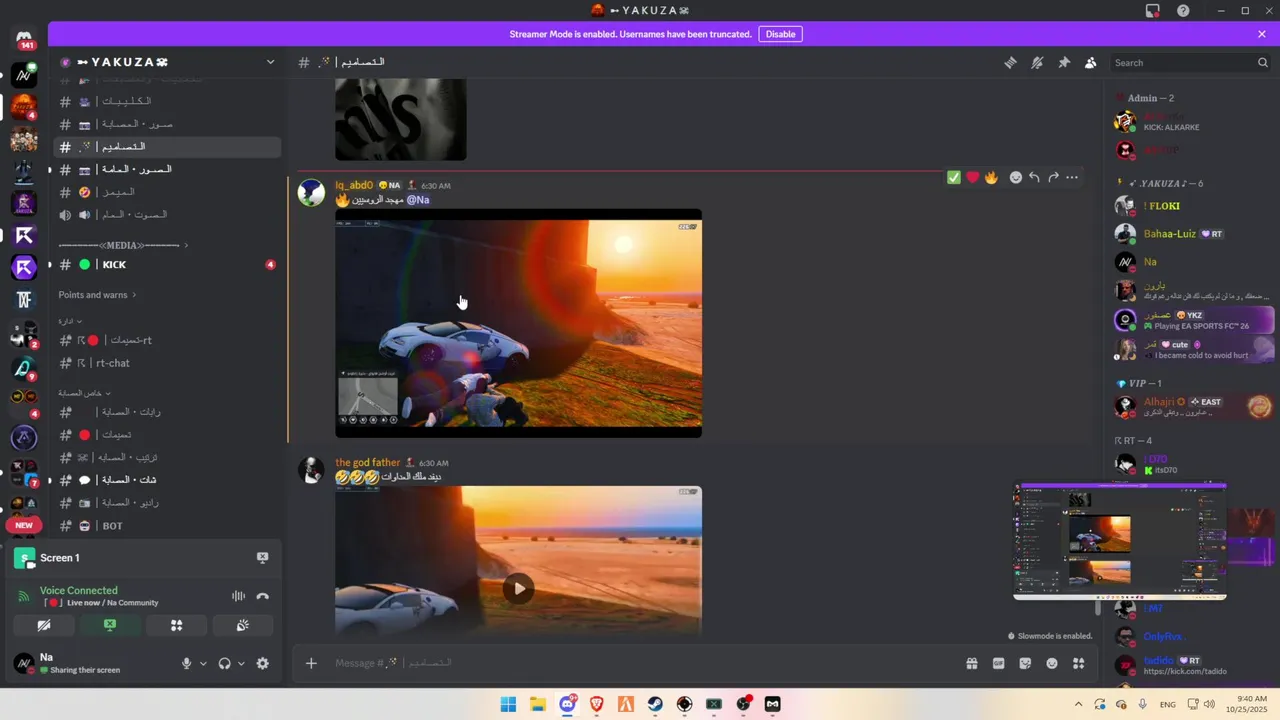The width and height of the screenshot is (1280, 720).
Task: Open tadido in member list
Action: click(1158, 661)
